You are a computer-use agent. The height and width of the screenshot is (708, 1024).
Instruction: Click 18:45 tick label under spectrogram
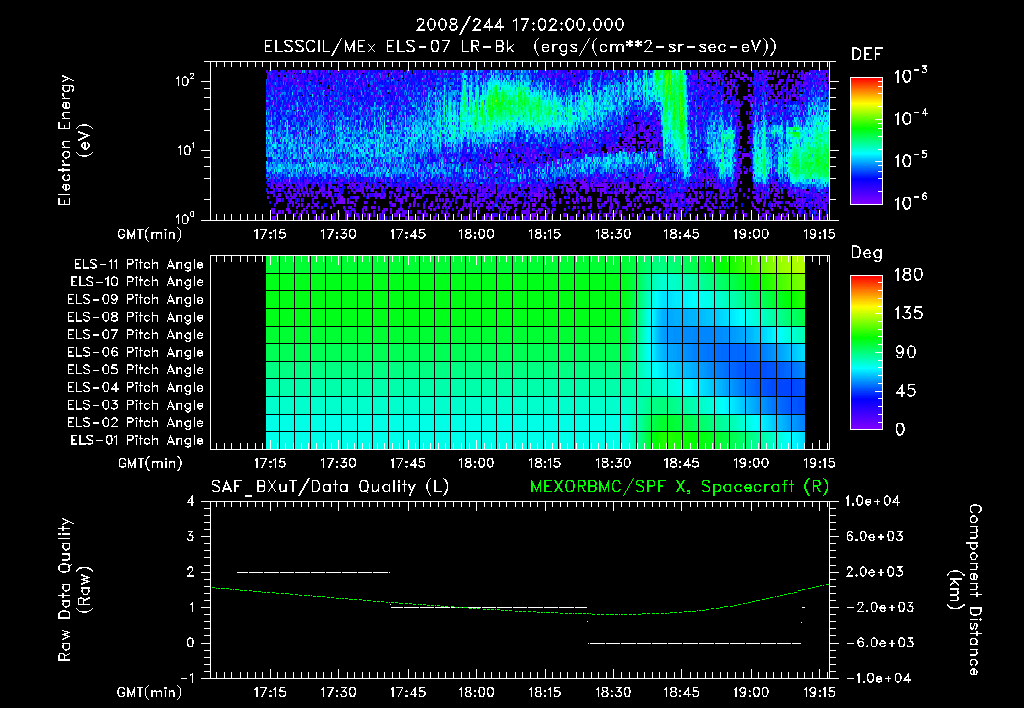tap(681, 234)
